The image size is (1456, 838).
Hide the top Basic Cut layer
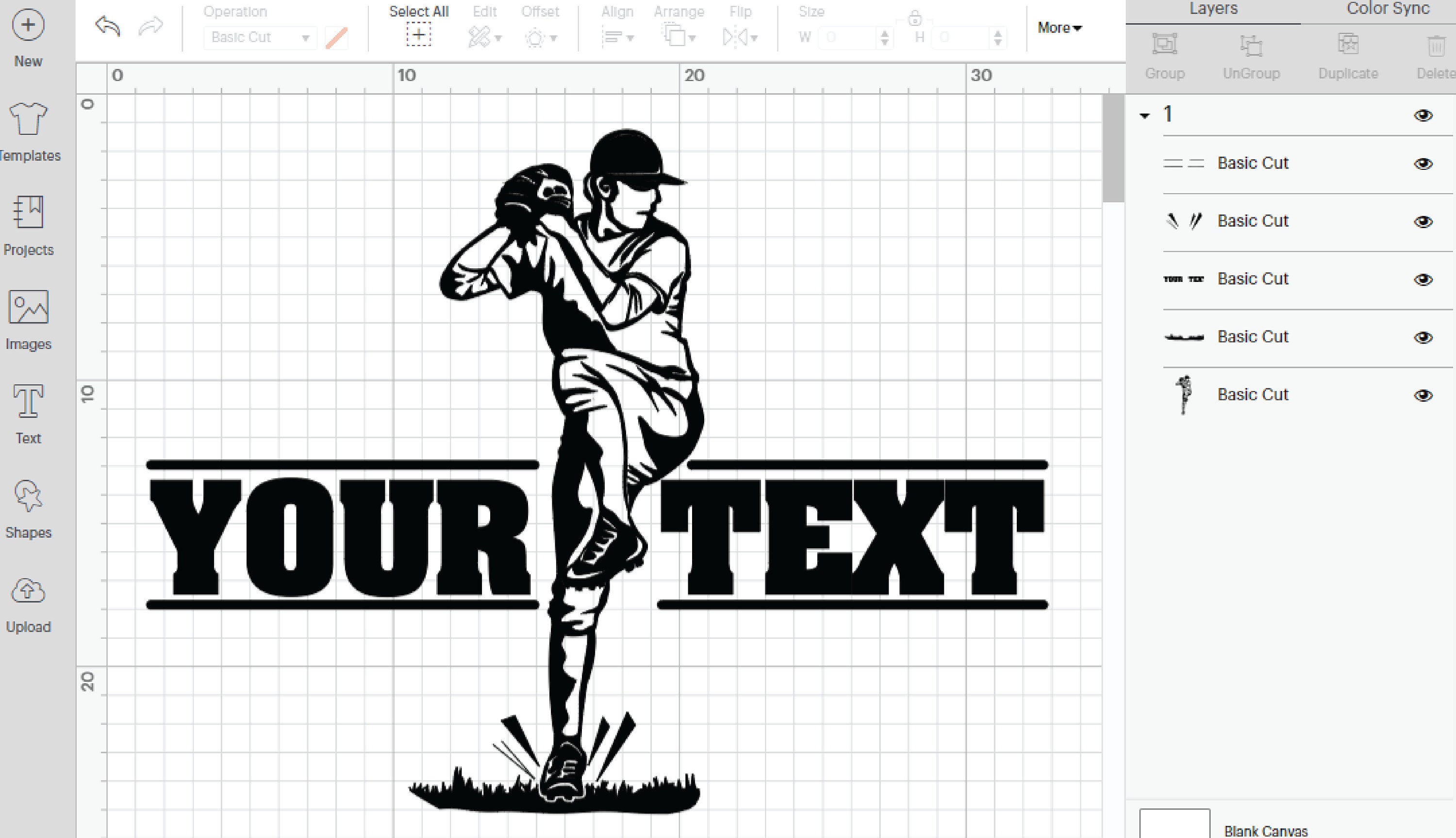pyautogui.click(x=1422, y=163)
